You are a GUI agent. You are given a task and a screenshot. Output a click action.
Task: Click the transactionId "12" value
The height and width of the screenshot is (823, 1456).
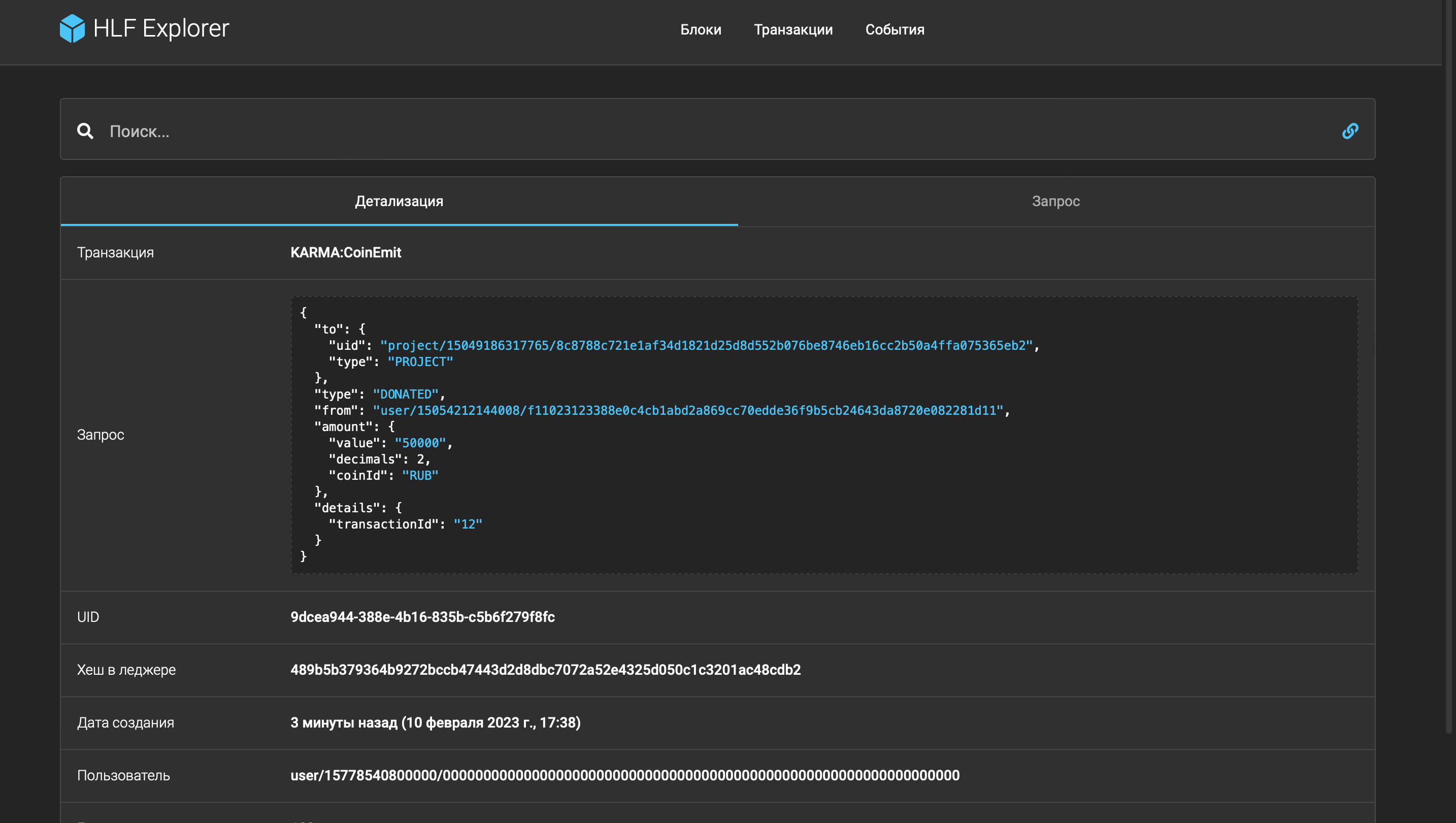468,524
